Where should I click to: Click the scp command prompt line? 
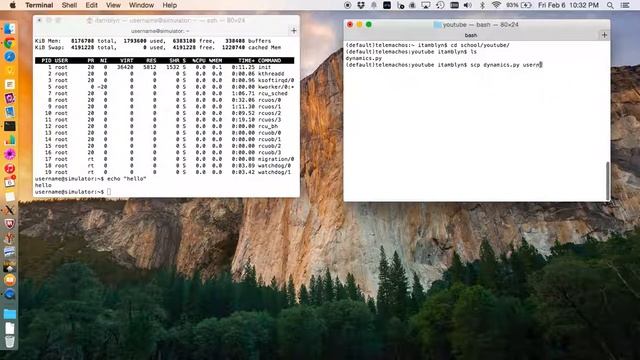pyautogui.click(x=444, y=65)
